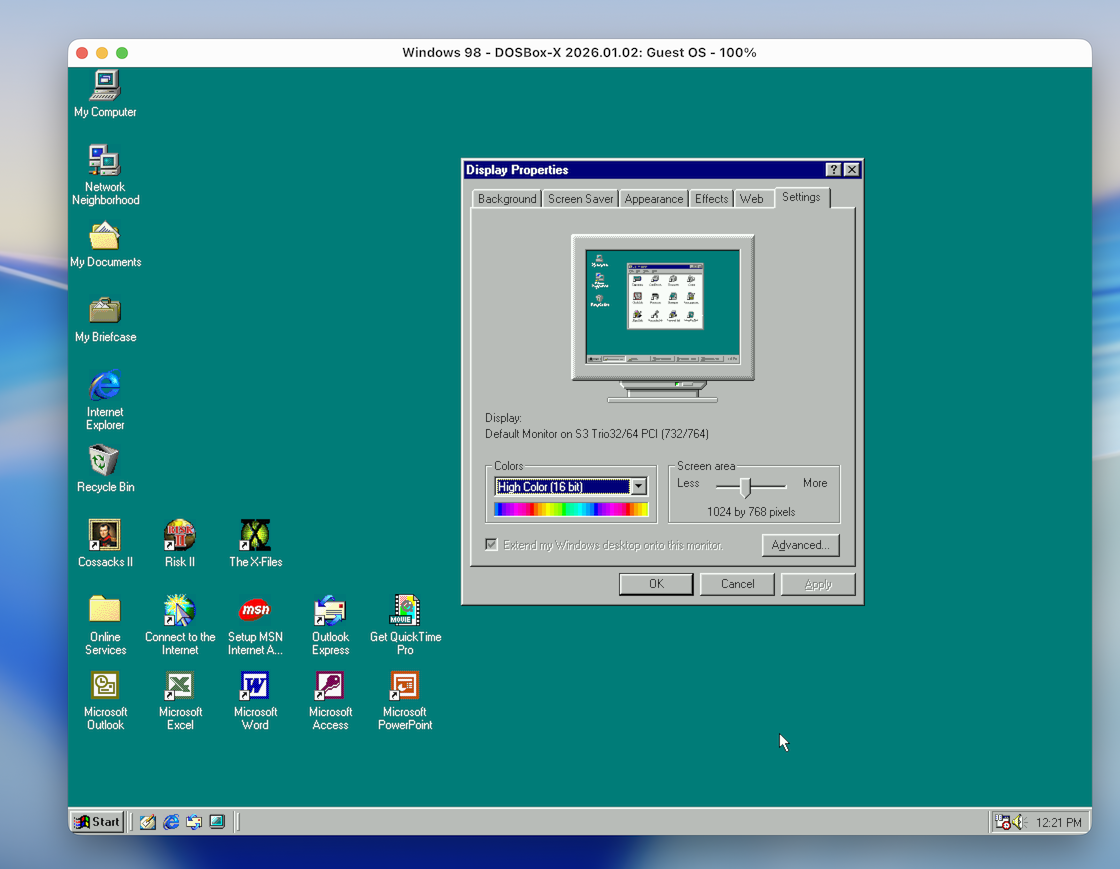Screen dimensions: 1120x869
Task: Close the Display Properties dialog
Action: tap(851, 169)
